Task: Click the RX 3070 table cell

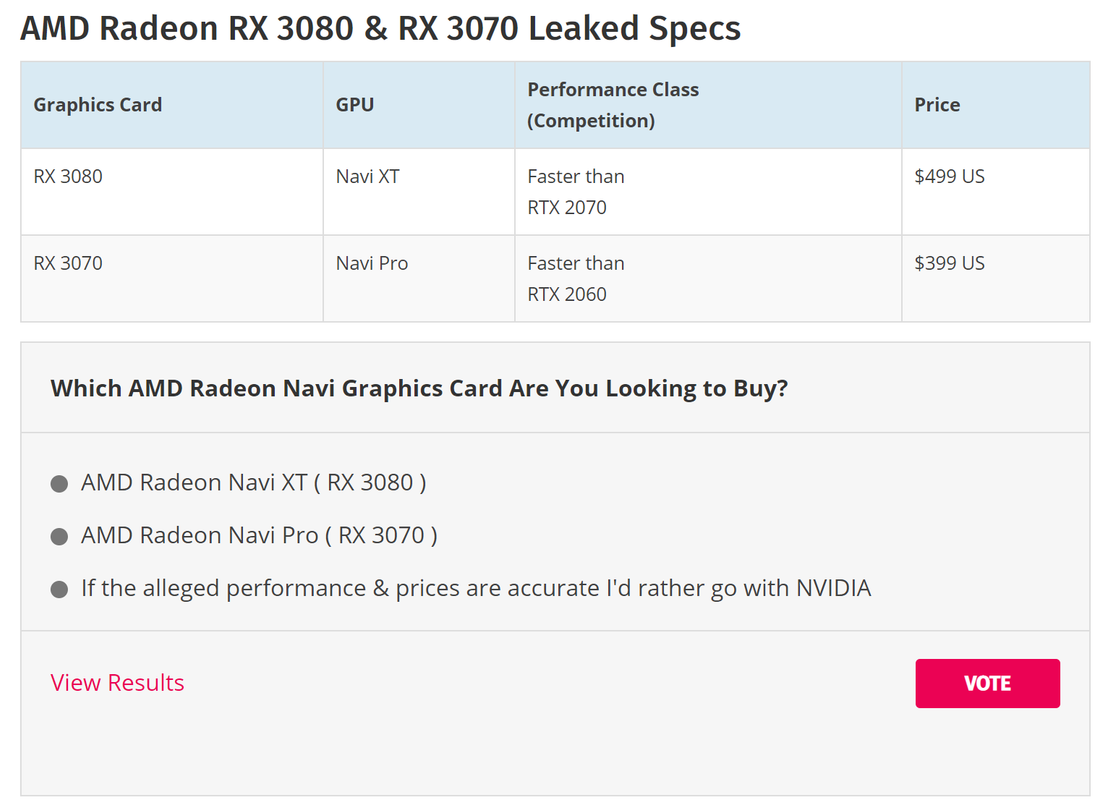Action: [x=172, y=279]
